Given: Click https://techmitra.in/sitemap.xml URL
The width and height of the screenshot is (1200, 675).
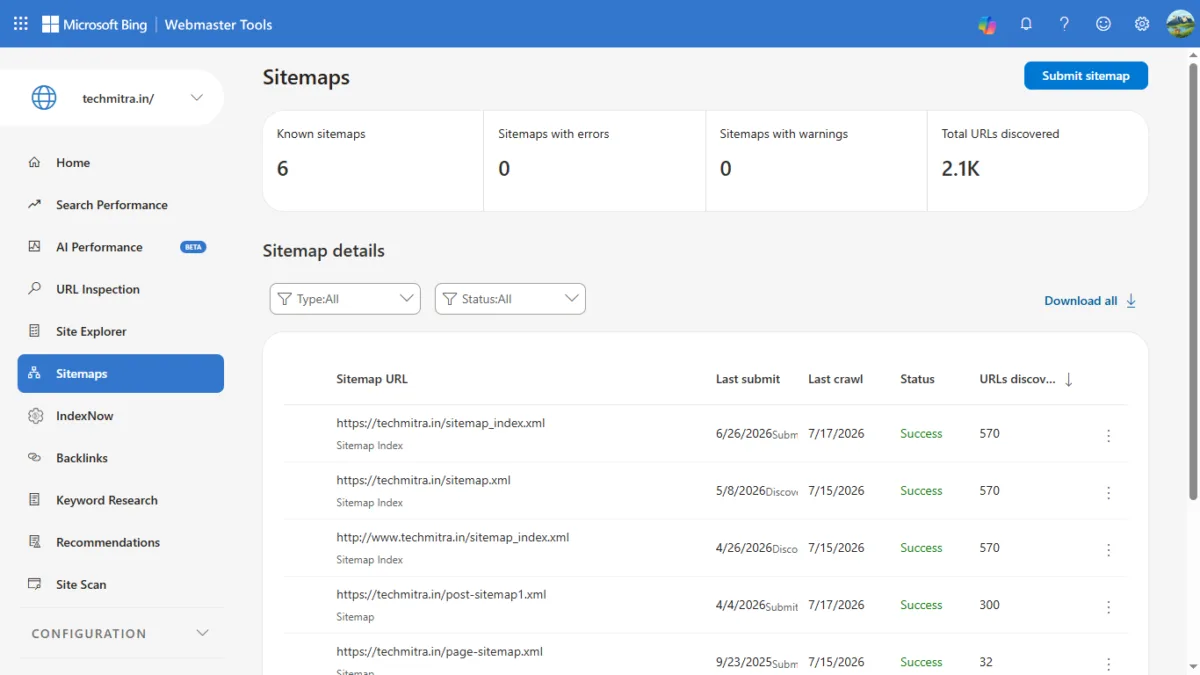Looking at the screenshot, I should (424, 480).
